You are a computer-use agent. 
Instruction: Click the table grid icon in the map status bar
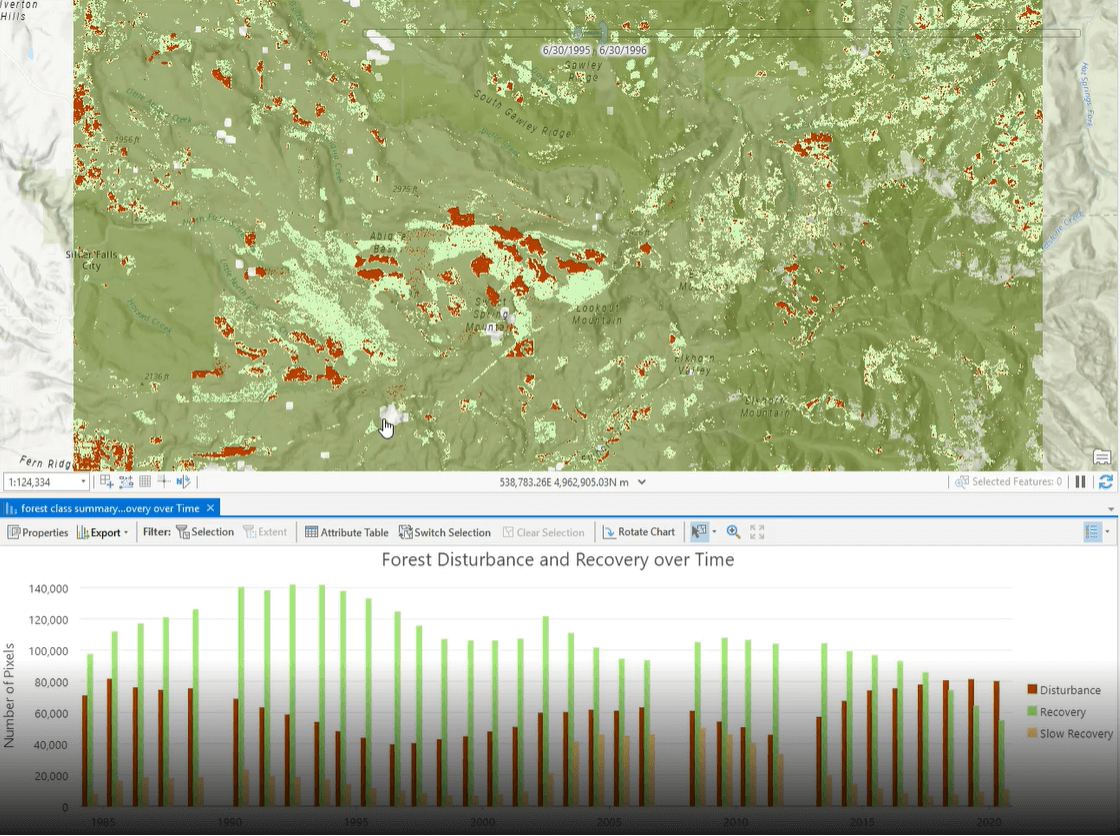(x=145, y=481)
